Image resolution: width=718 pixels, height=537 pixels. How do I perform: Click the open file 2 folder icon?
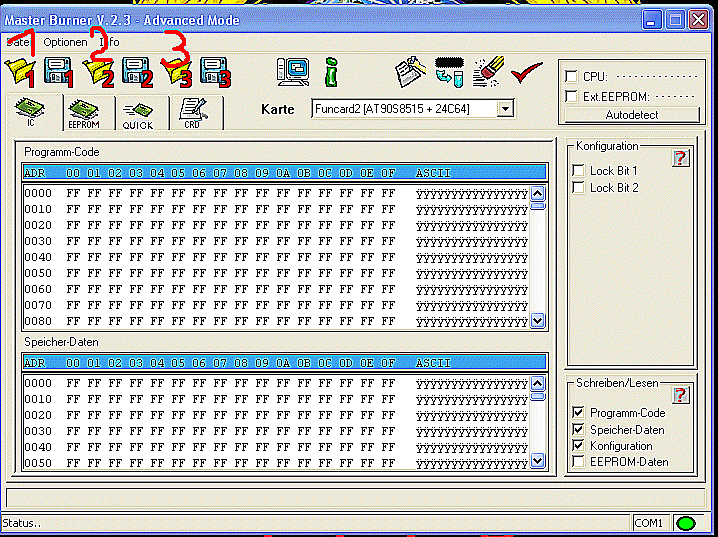click(x=96, y=69)
